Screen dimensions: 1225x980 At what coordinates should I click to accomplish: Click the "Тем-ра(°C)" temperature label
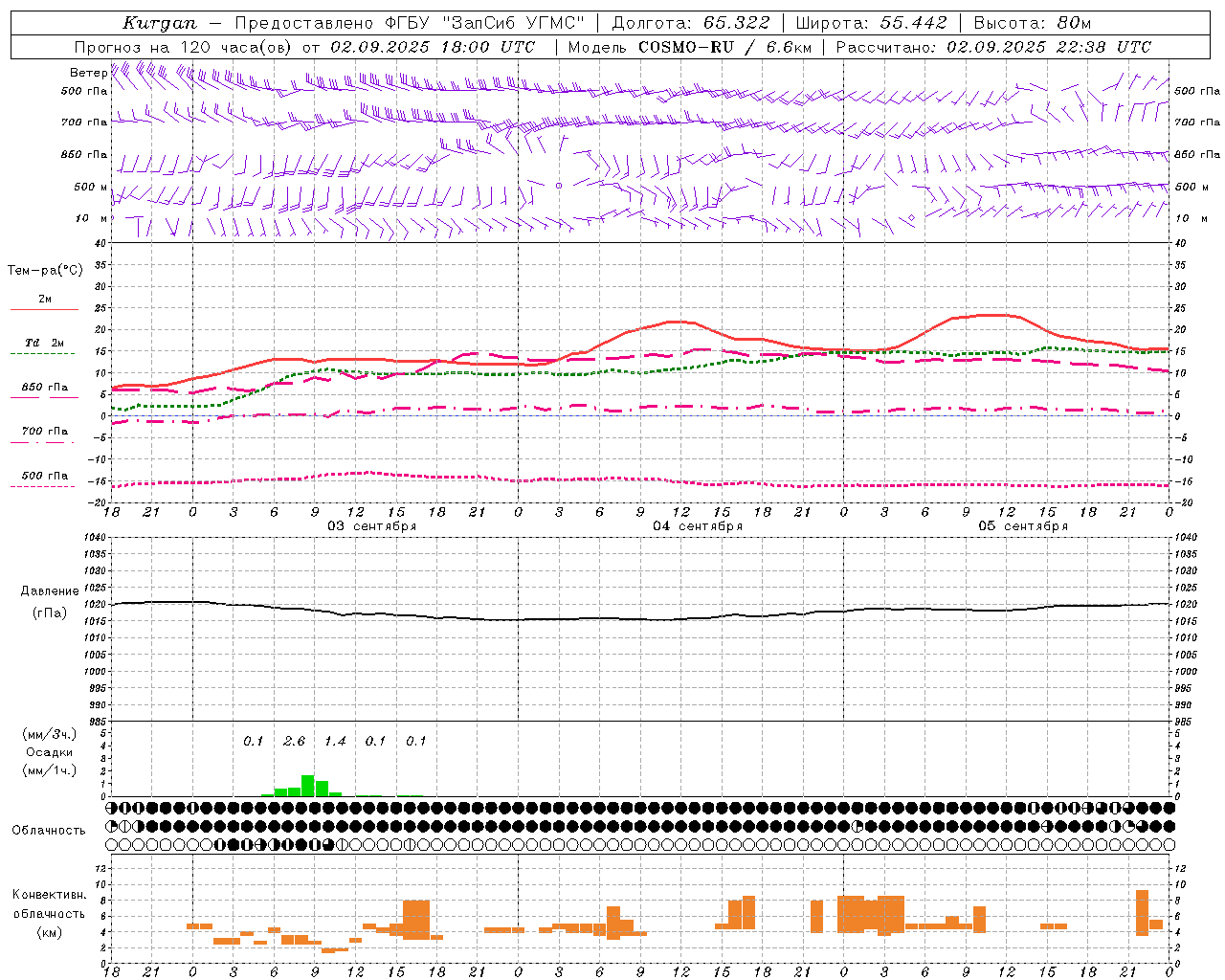click(45, 271)
